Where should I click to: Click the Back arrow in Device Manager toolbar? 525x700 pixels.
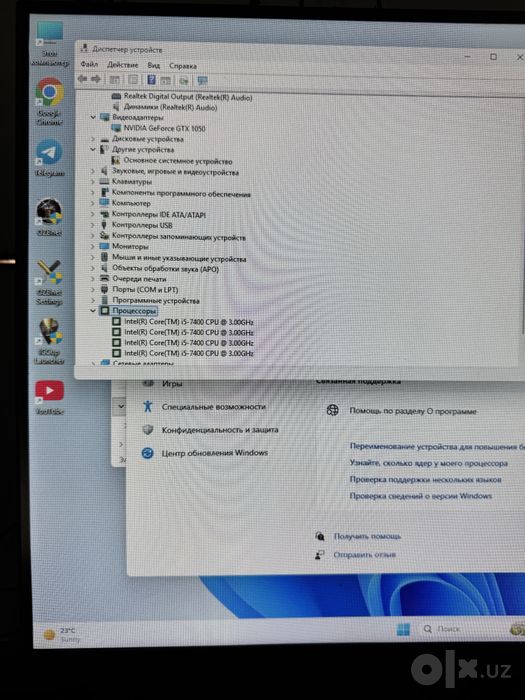pos(82,79)
